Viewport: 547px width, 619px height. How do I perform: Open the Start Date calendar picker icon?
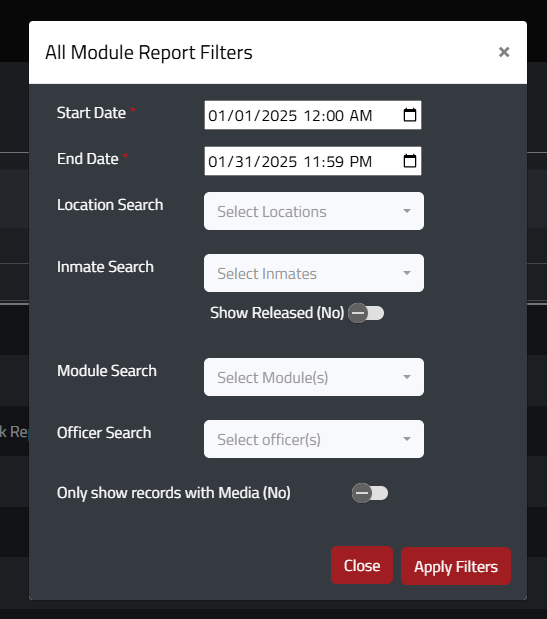click(410, 115)
